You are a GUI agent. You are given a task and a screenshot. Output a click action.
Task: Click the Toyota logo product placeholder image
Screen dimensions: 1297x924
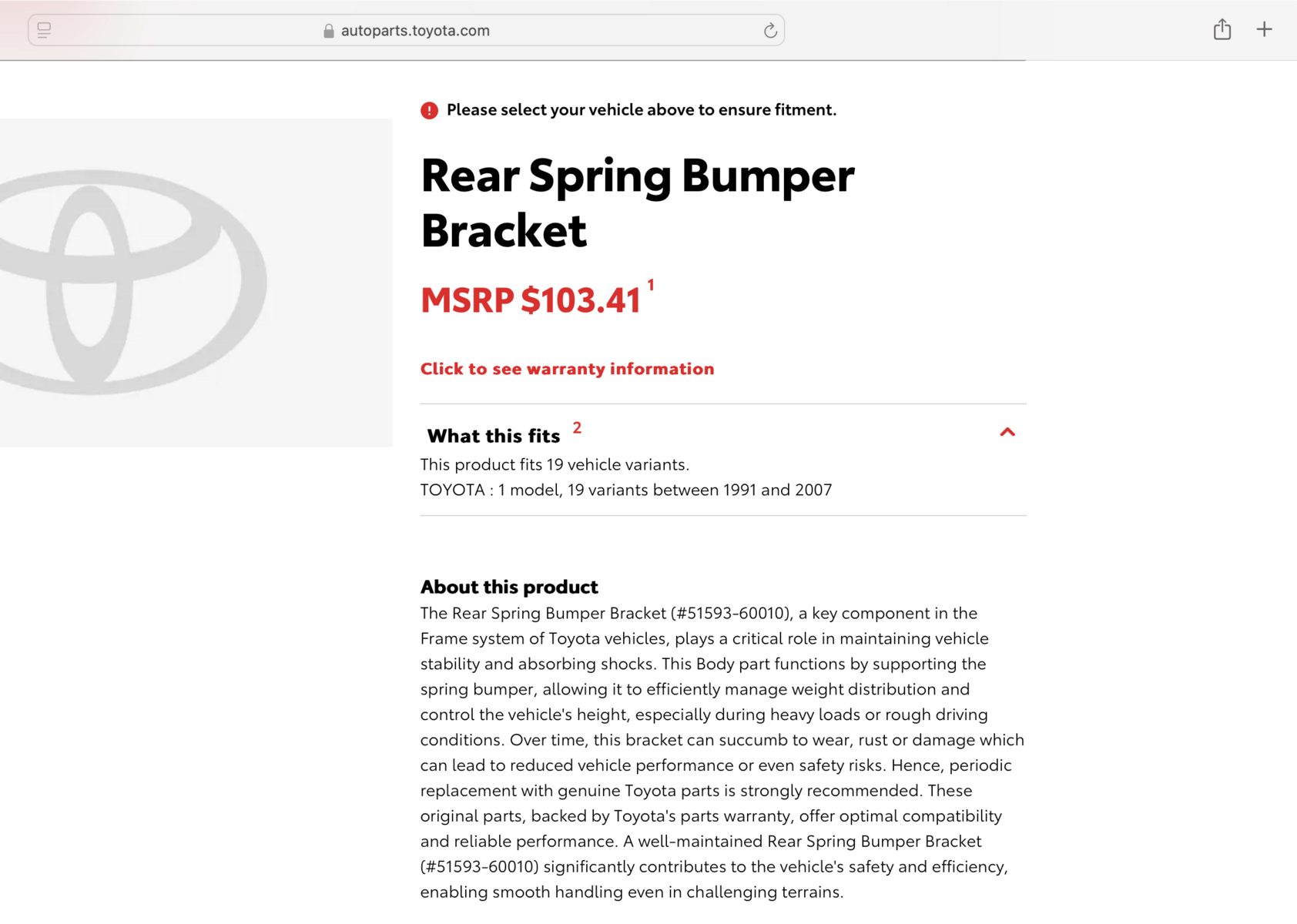click(196, 283)
